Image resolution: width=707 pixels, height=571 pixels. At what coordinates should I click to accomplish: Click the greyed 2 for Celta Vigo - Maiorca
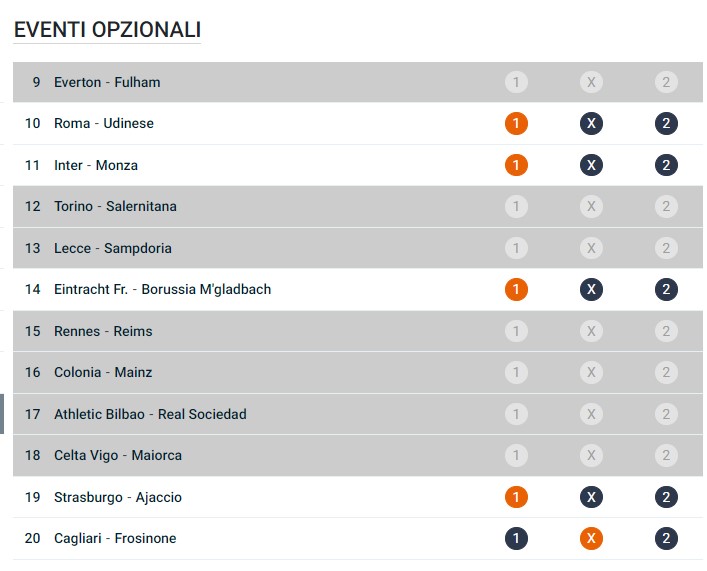[x=667, y=456]
